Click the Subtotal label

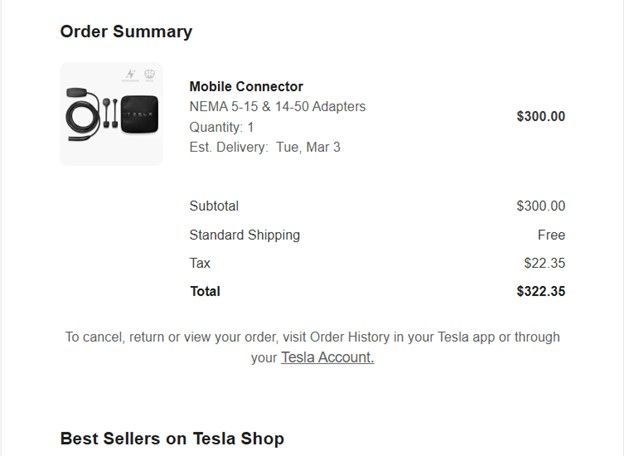coord(214,206)
